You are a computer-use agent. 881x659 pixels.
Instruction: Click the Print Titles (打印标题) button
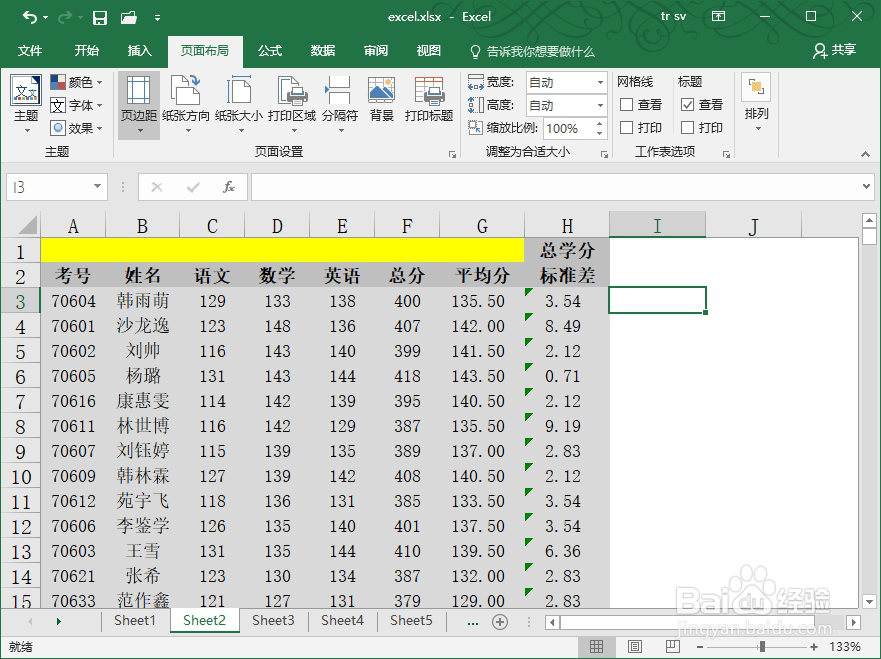pyautogui.click(x=429, y=99)
